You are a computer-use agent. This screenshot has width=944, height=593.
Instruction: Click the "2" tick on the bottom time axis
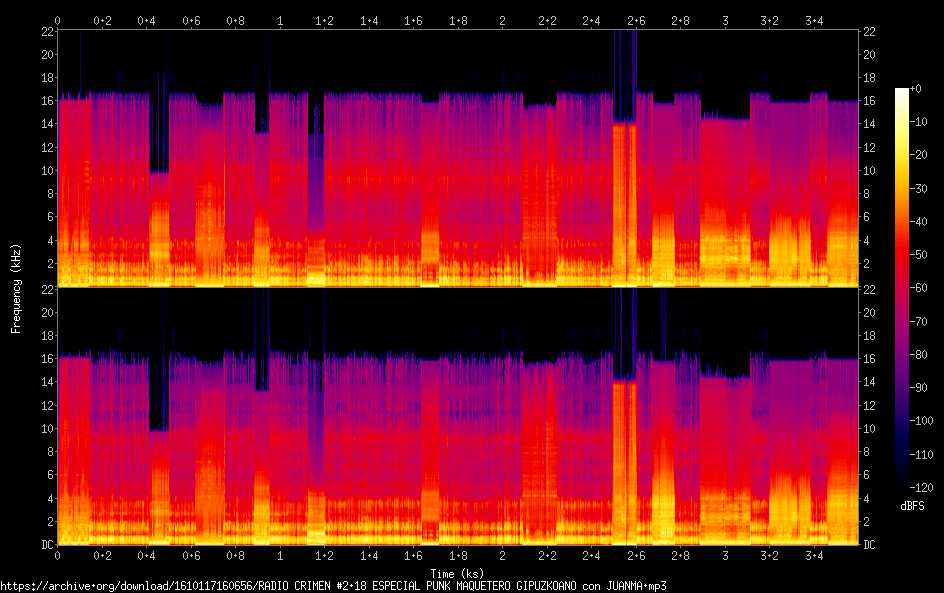pyautogui.click(x=503, y=556)
